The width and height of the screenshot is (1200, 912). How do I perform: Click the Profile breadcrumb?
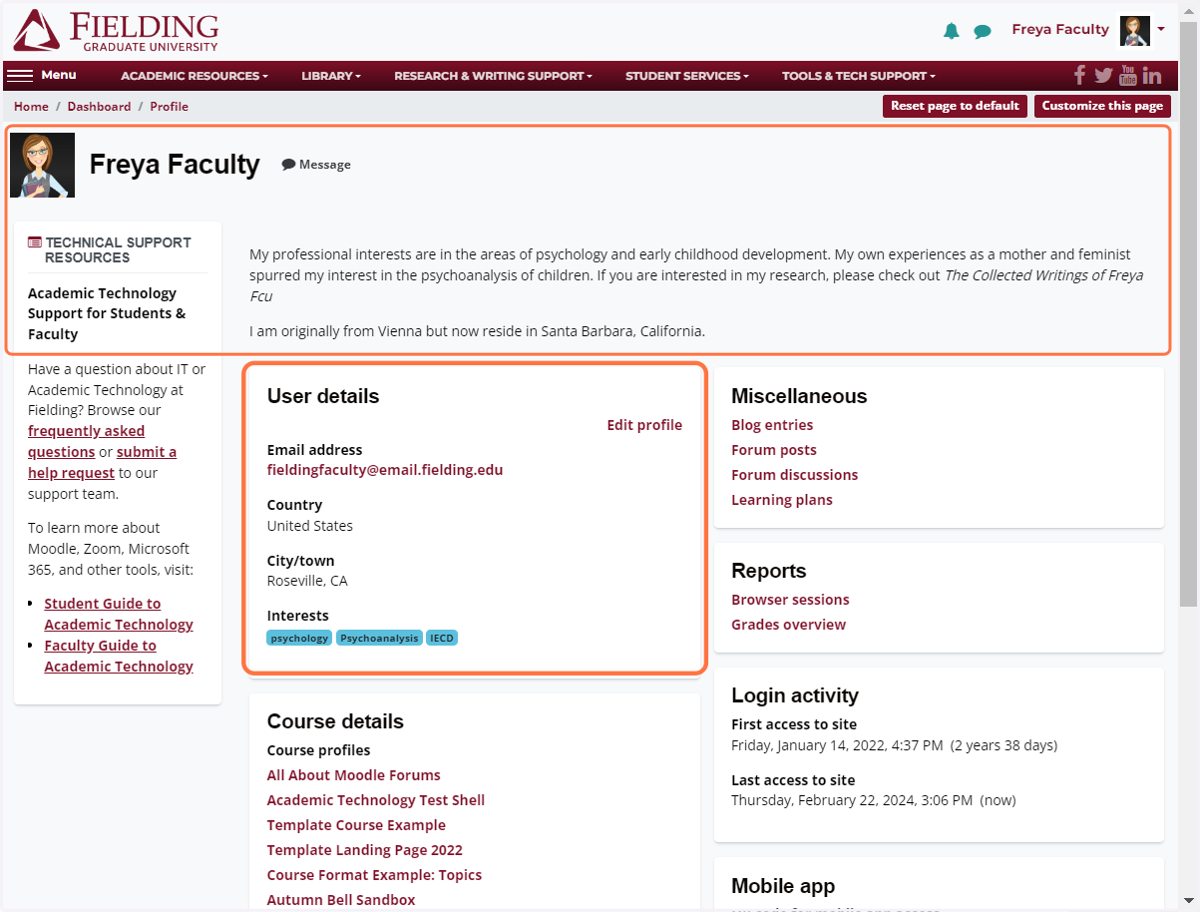click(169, 106)
